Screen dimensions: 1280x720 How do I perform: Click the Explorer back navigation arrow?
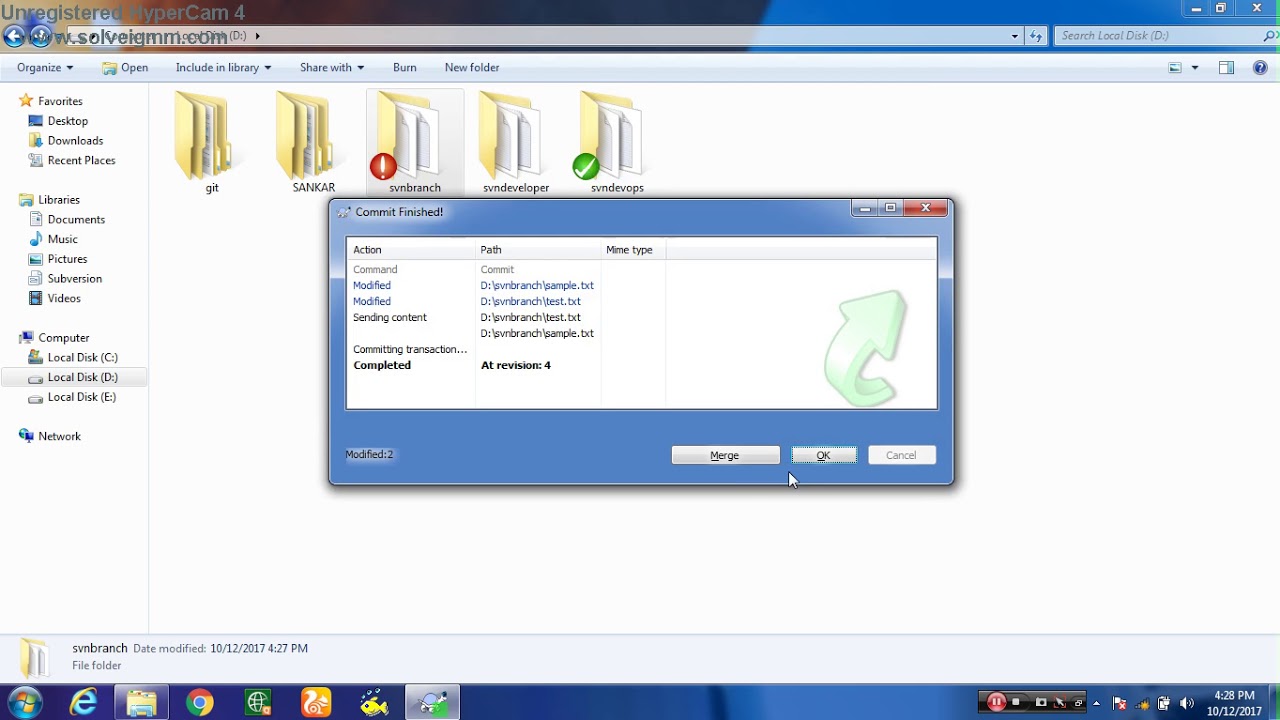point(14,37)
